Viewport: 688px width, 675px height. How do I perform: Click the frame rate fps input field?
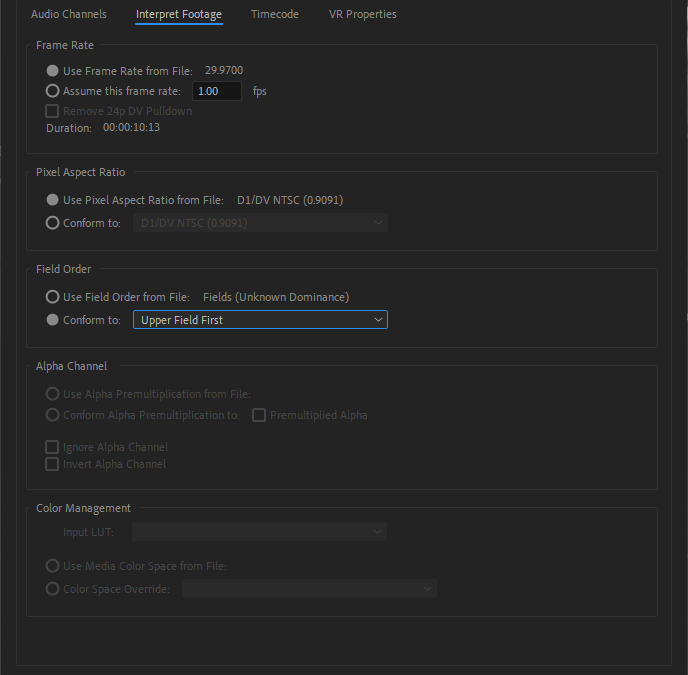217,91
